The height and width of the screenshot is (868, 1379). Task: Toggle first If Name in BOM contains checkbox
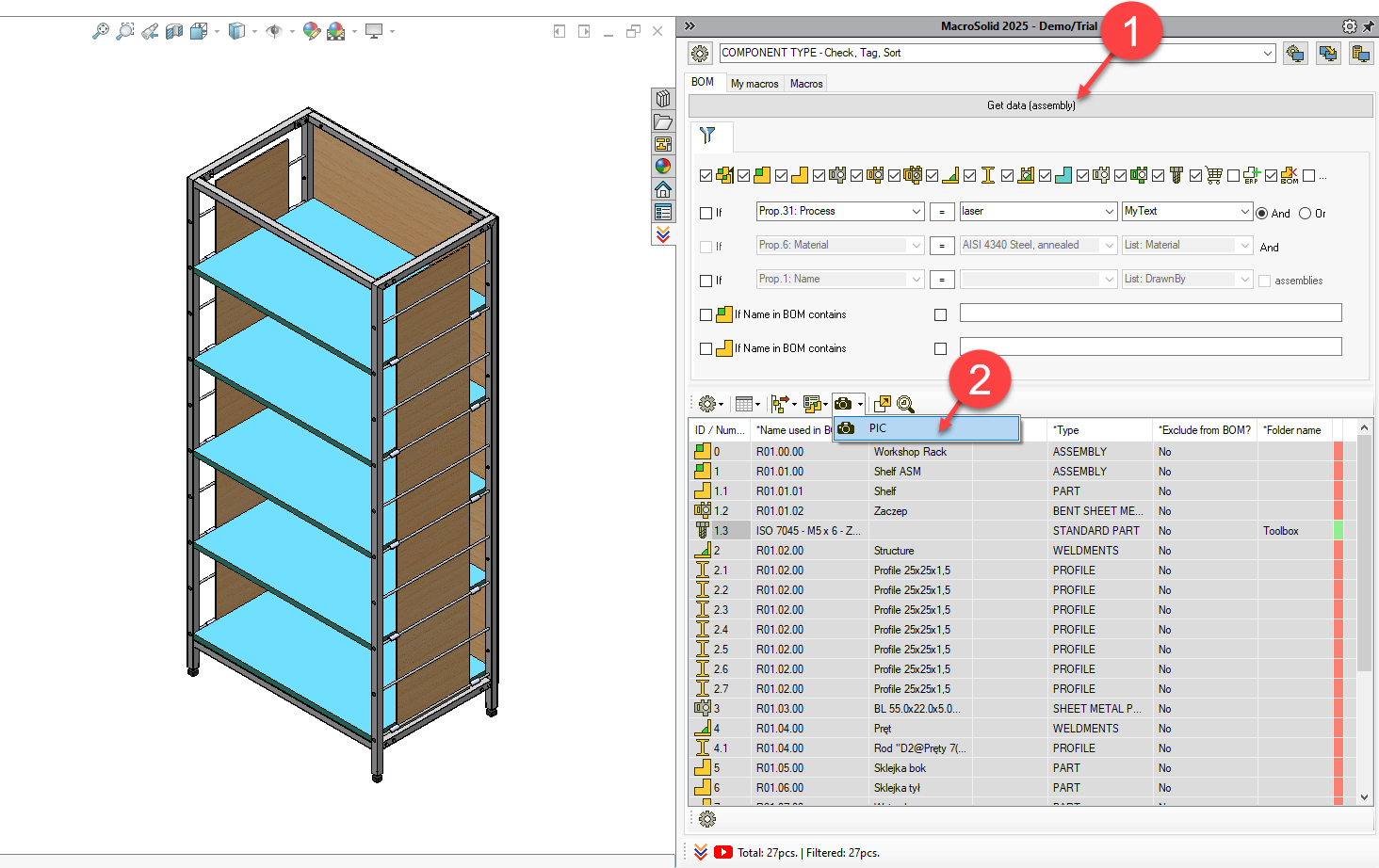(x=706, y=314)
